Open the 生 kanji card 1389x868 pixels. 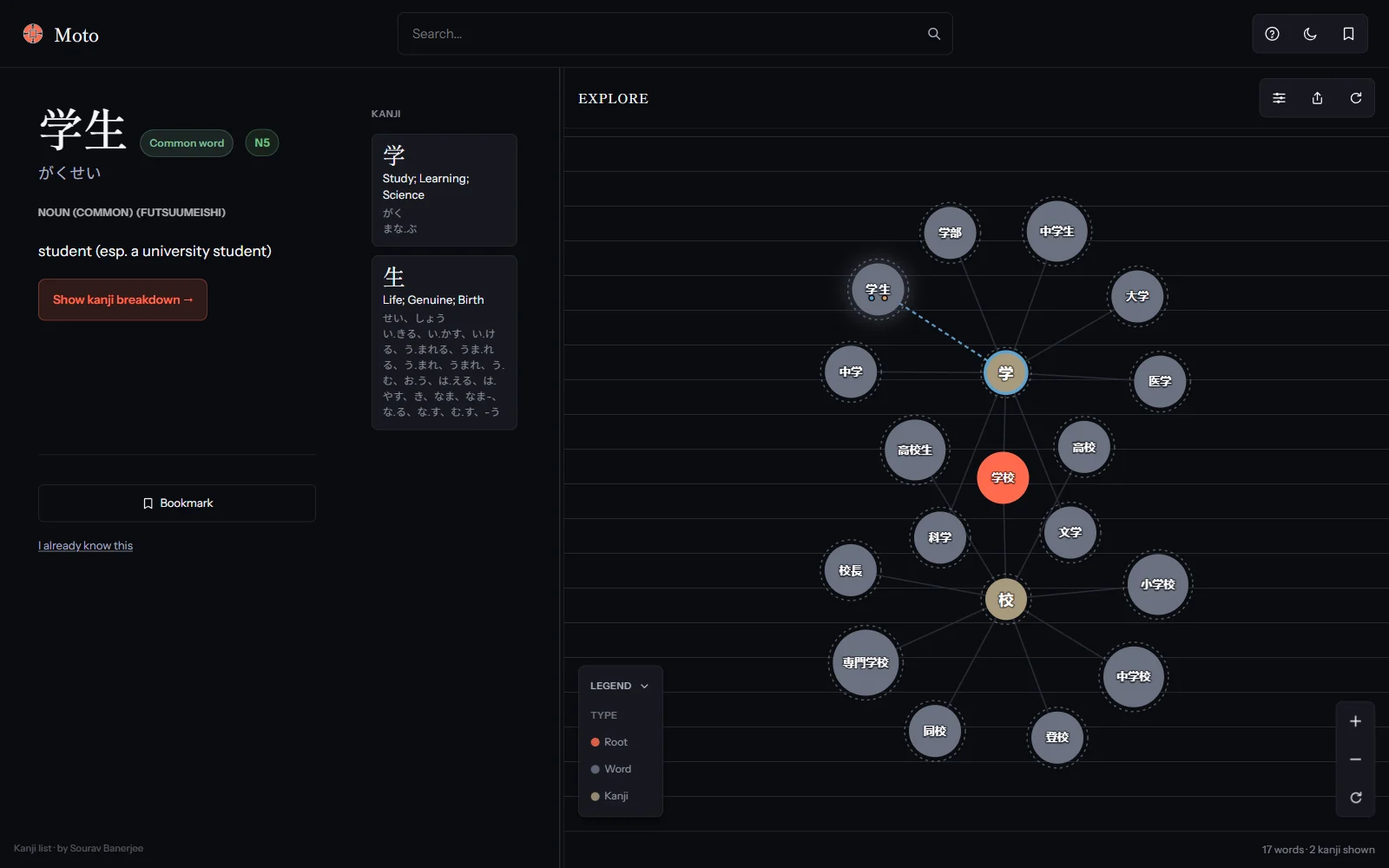(444, 343)
